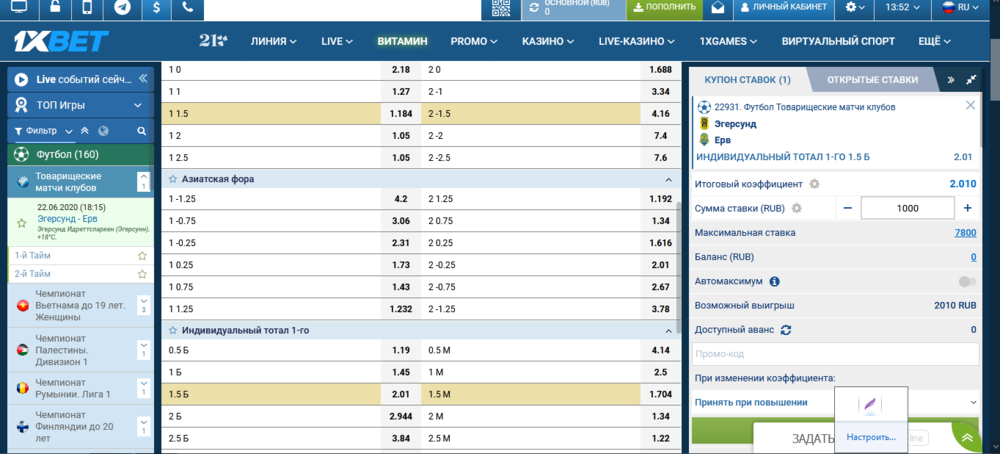Open the ЛИНИЯ menu
This screenshot has width=1000, height=454.
[274, 41]
